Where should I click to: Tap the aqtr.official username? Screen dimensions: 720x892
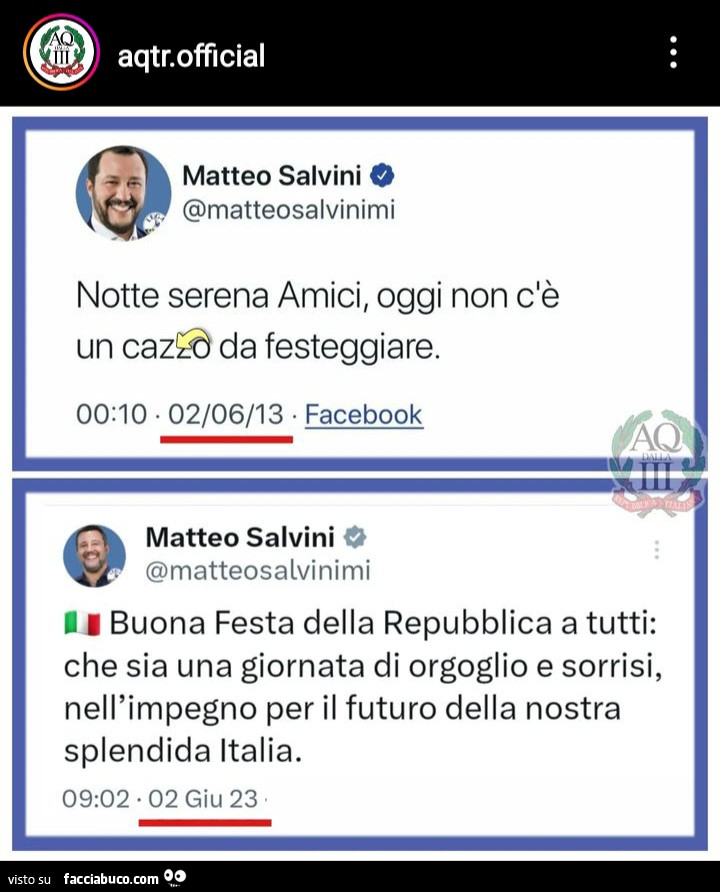(x=191, y=55)
